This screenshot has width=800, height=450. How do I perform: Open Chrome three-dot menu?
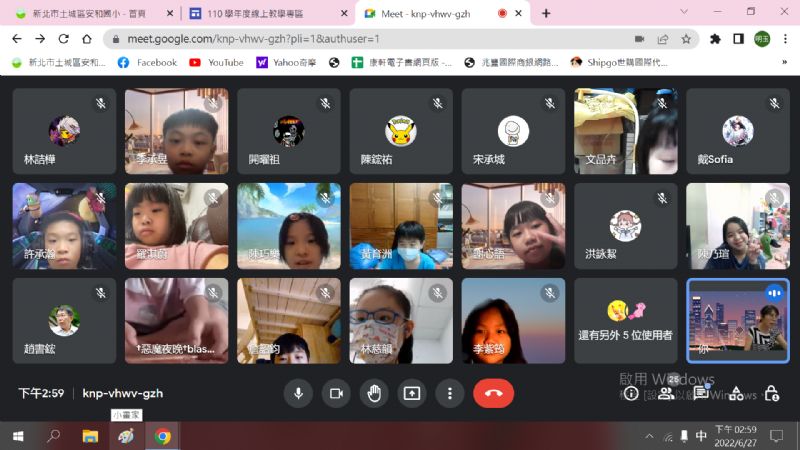(x=785, y=39)
